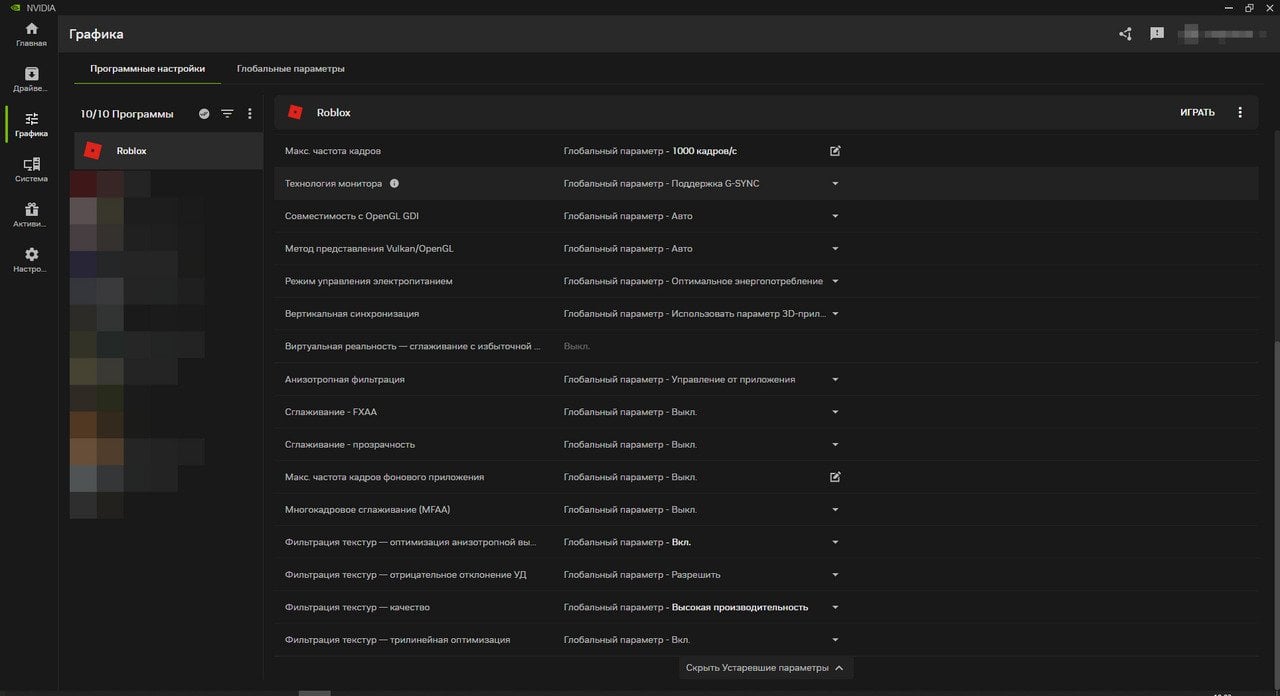Open Вертикальная синхронизация dropdown

835,314
